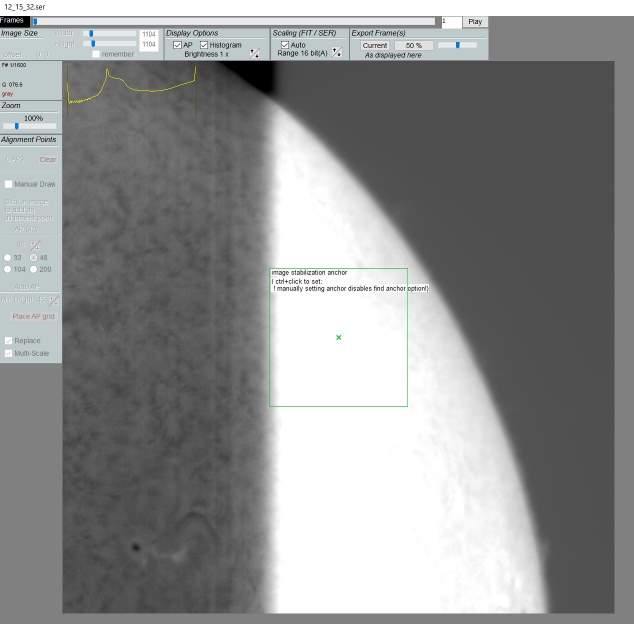Click the Zoom 100% slider

(x=30, y=126)
